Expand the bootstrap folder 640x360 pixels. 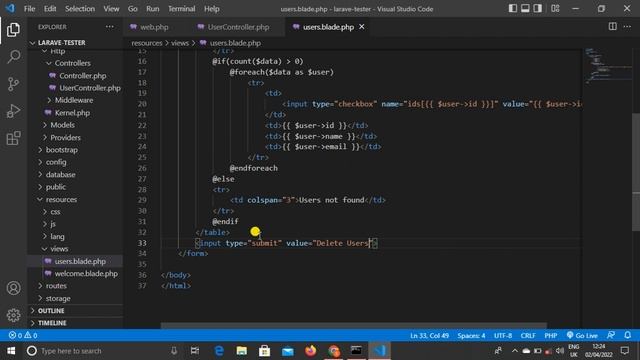(x=62, y=150)
